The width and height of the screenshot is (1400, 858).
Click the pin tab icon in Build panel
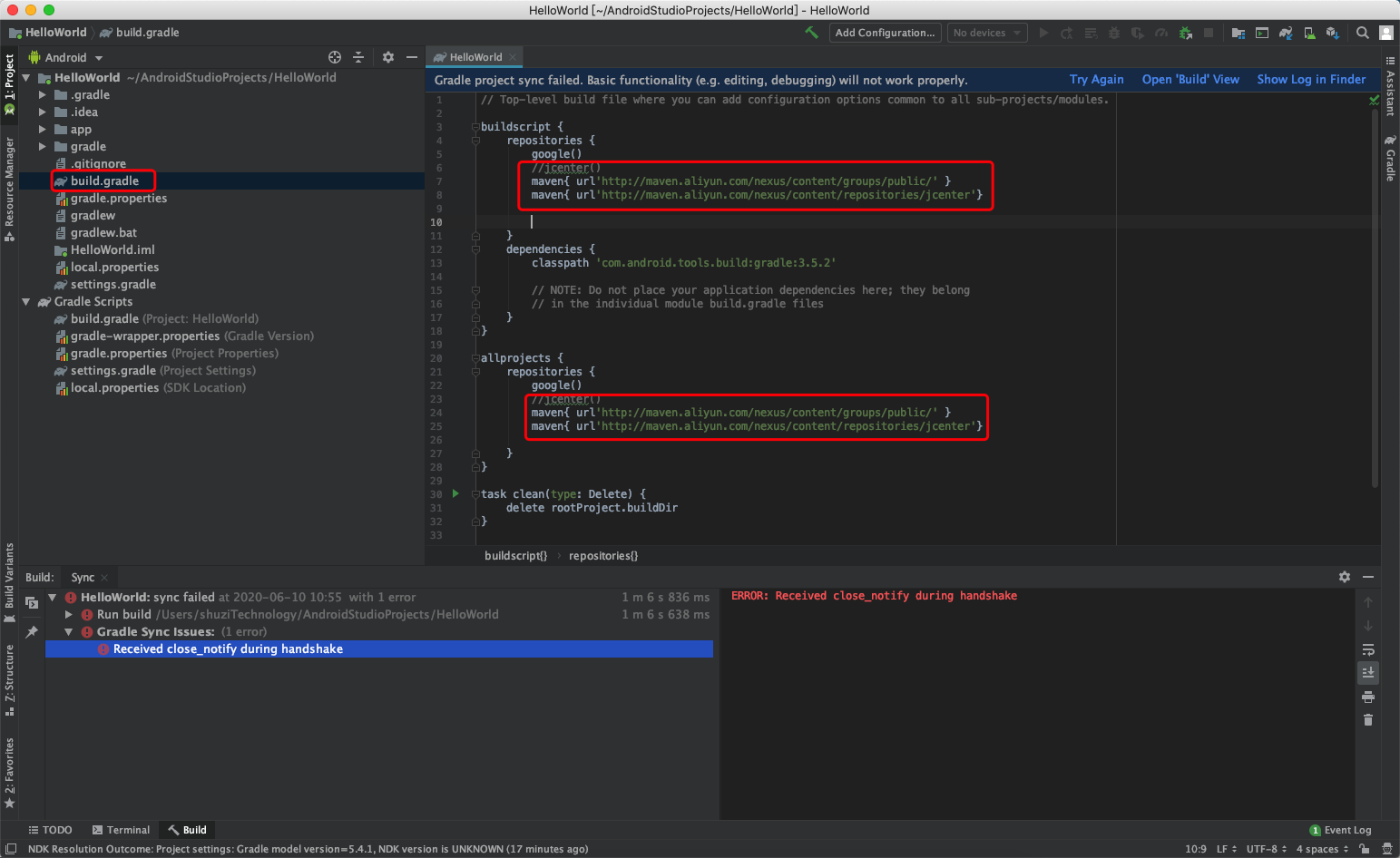[x=32, y=631]
